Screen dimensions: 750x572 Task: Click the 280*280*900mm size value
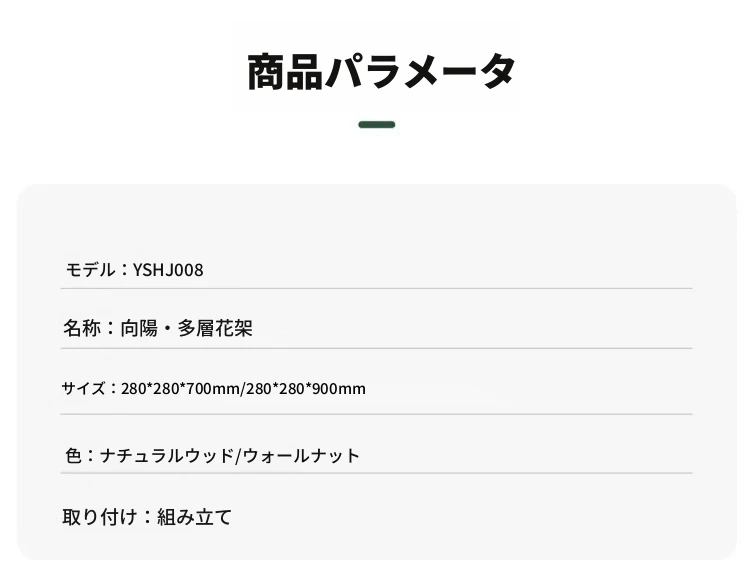(x=306, y=389)
